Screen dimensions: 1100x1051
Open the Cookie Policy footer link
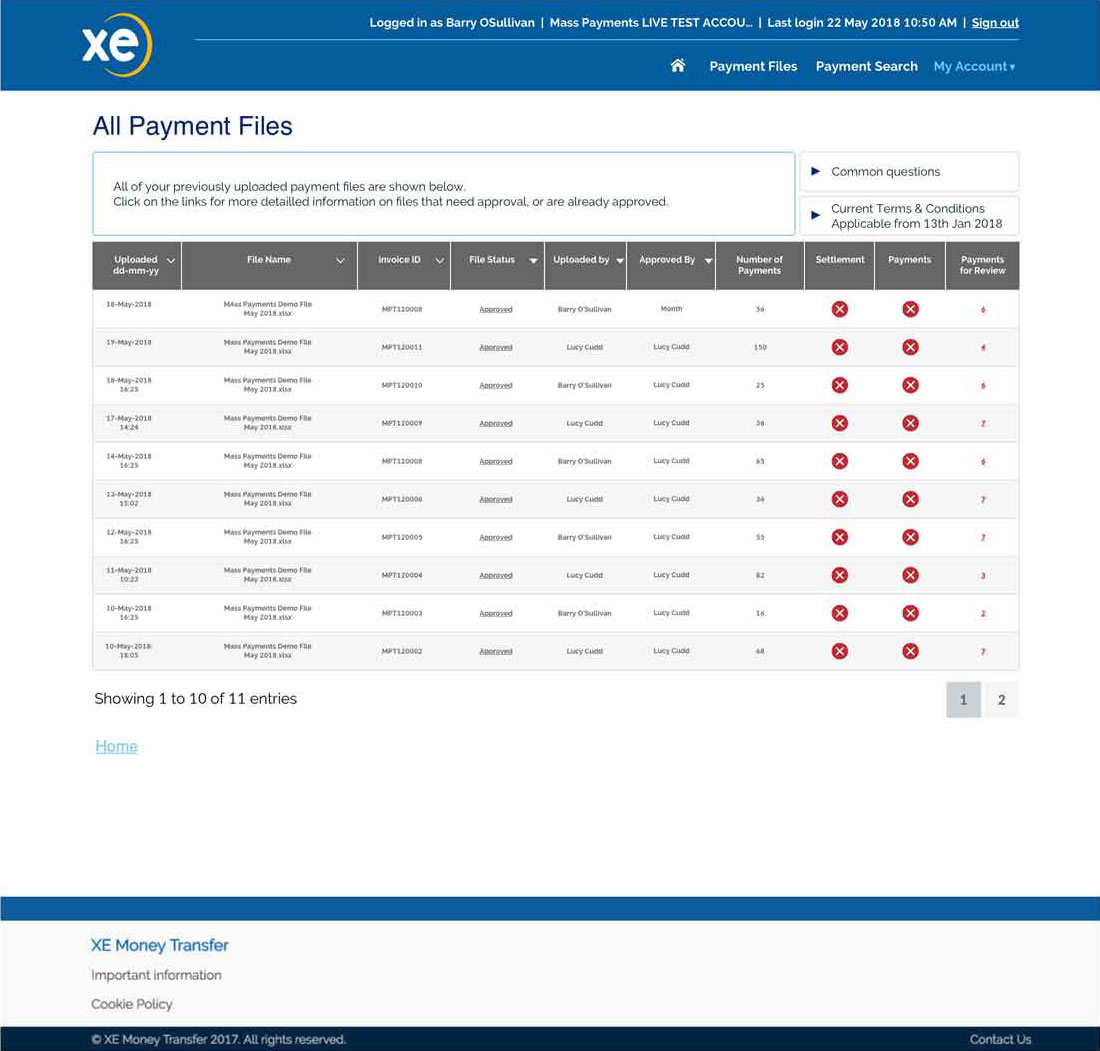click(x=132, y=1004)
